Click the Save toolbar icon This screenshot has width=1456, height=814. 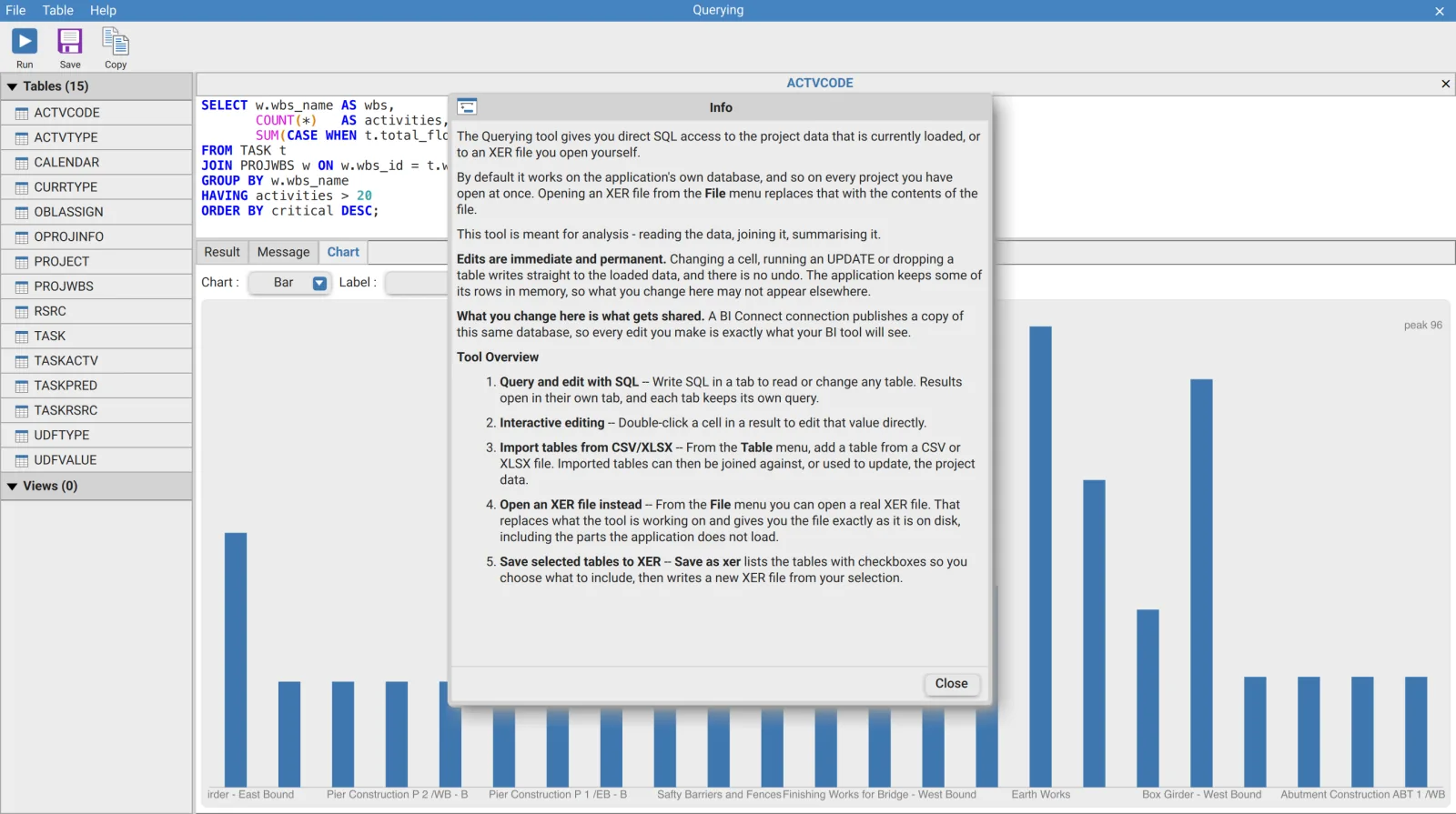pos(70,42)
